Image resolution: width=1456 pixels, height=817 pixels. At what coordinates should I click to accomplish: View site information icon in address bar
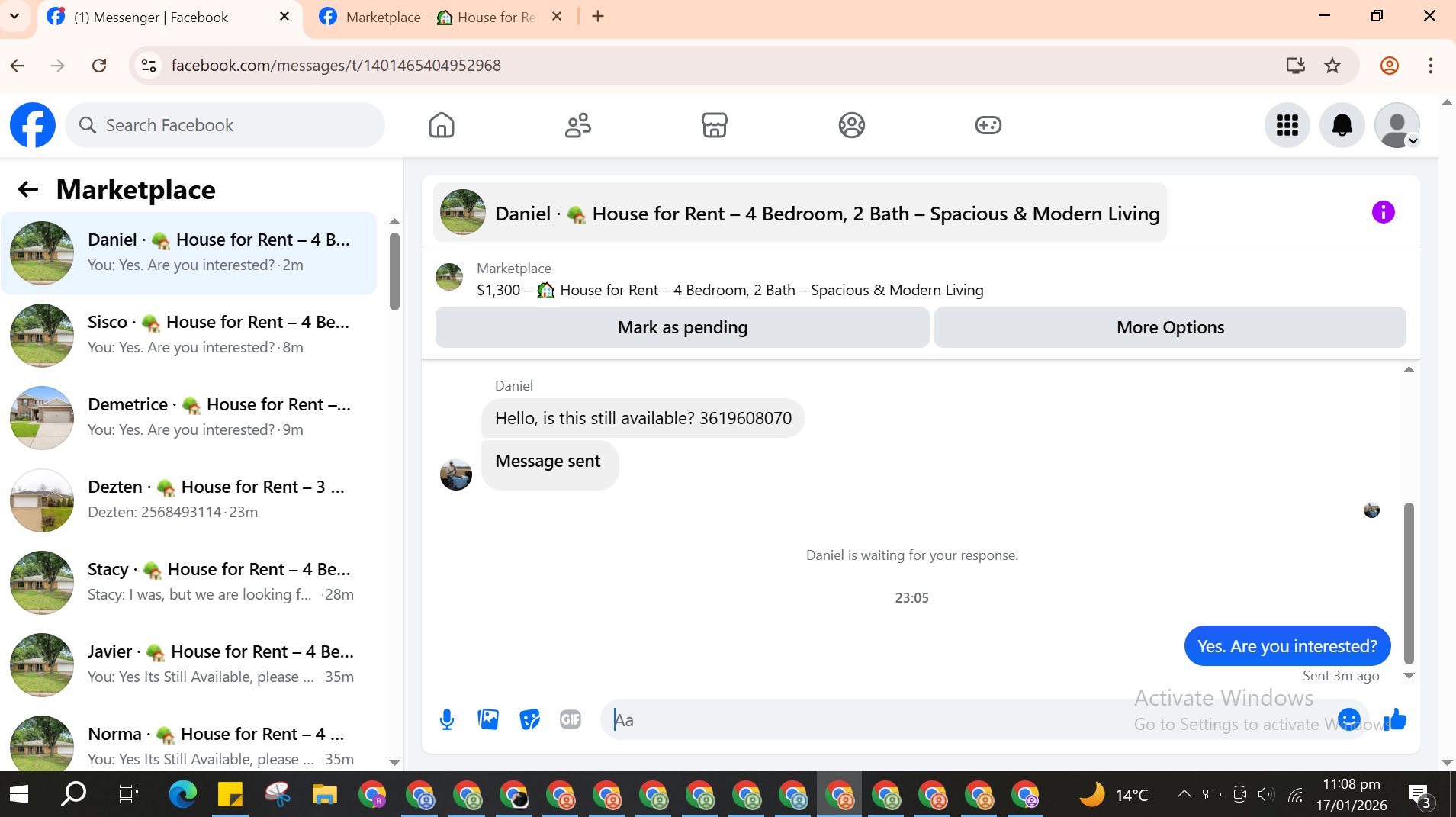click(x=149, y=66)
